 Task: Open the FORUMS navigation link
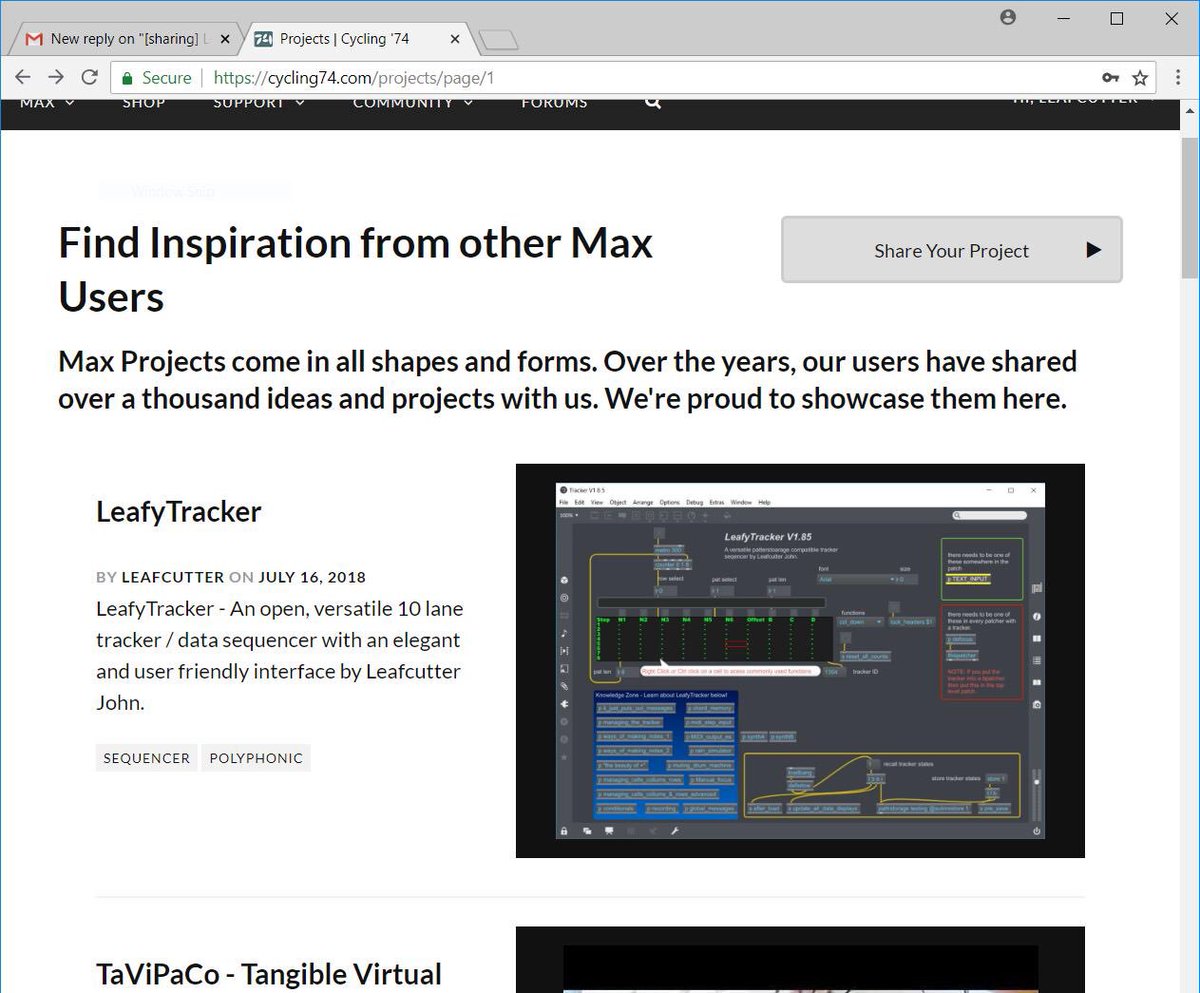click(x=554, y=103)
